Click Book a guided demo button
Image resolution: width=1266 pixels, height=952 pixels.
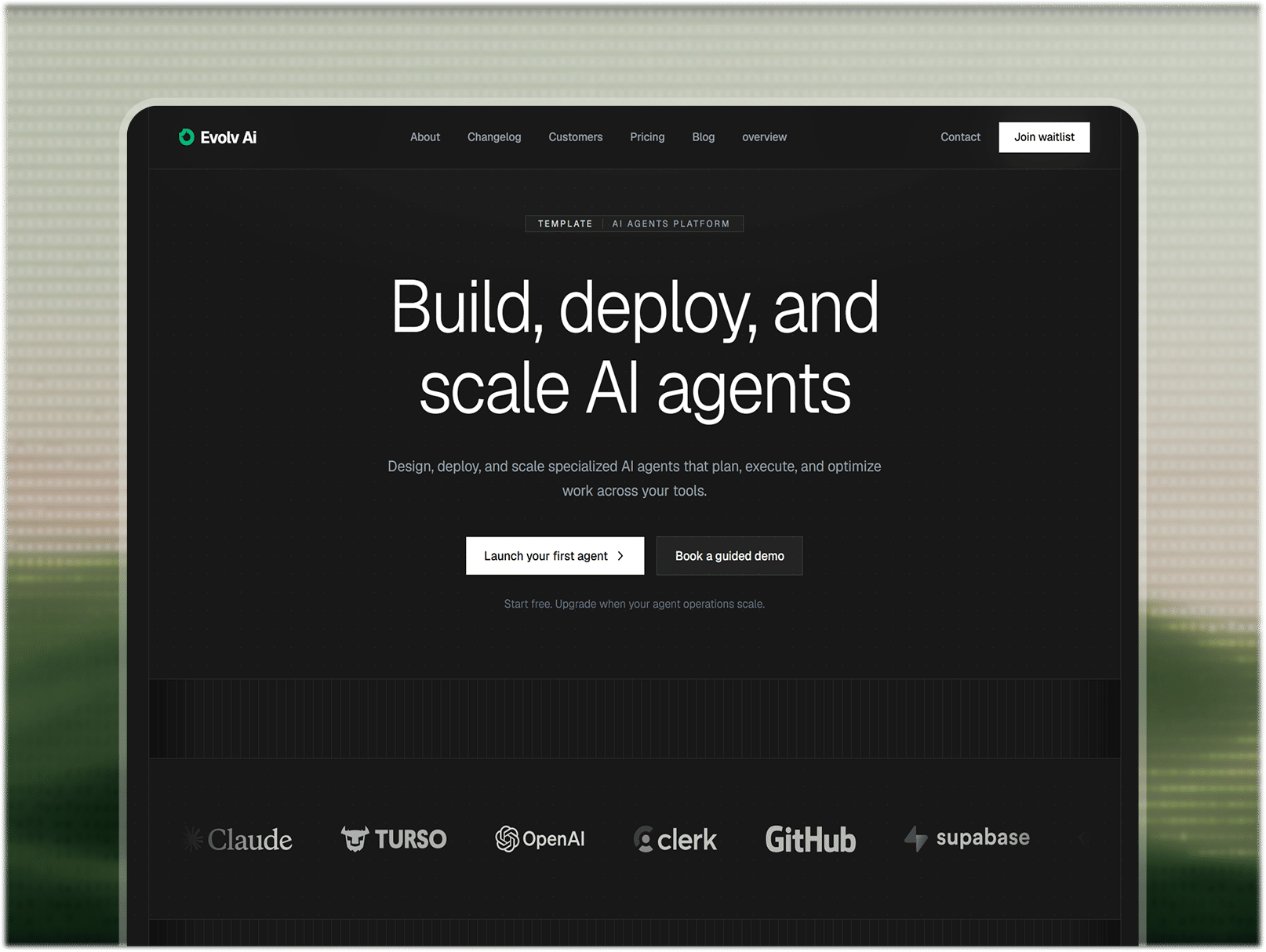tap(729, 556)
